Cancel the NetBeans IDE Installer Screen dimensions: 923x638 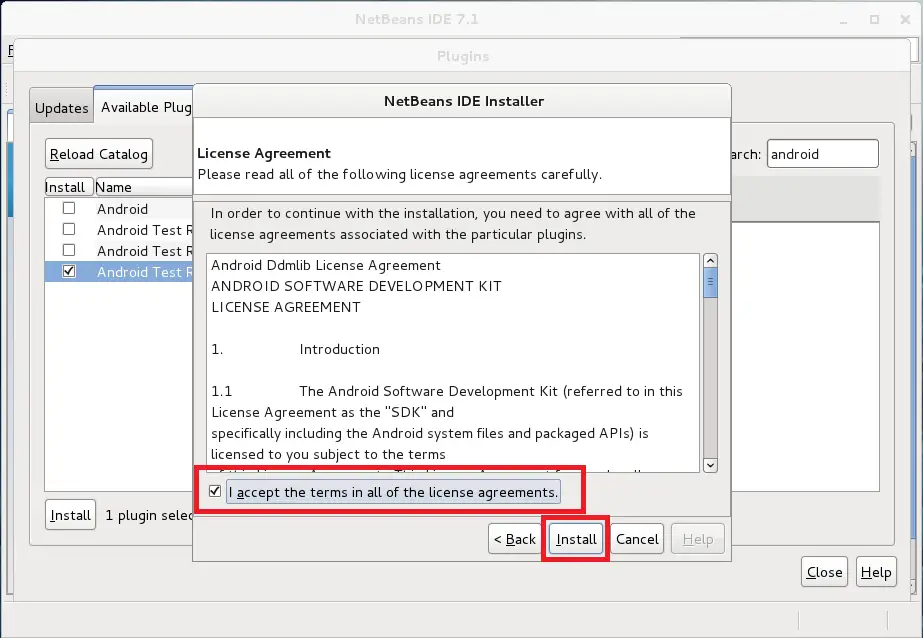point(637,539)
